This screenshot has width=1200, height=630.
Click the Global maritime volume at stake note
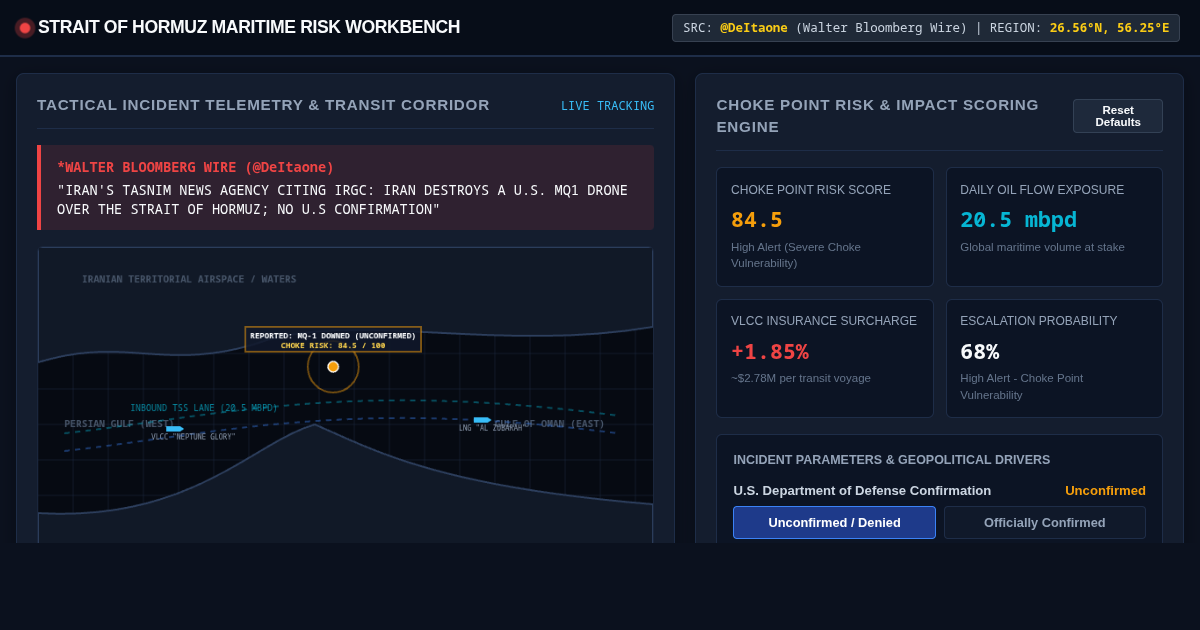pos(1042,247)
